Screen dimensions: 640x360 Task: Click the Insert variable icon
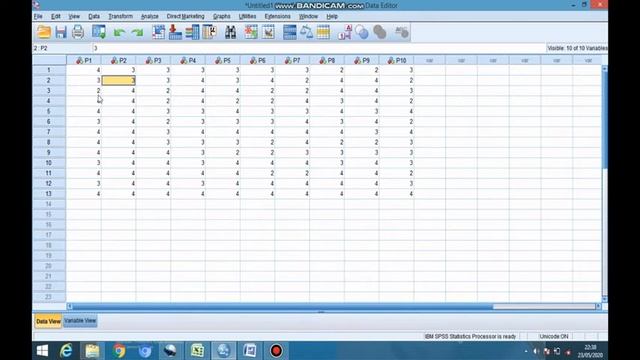268,32
